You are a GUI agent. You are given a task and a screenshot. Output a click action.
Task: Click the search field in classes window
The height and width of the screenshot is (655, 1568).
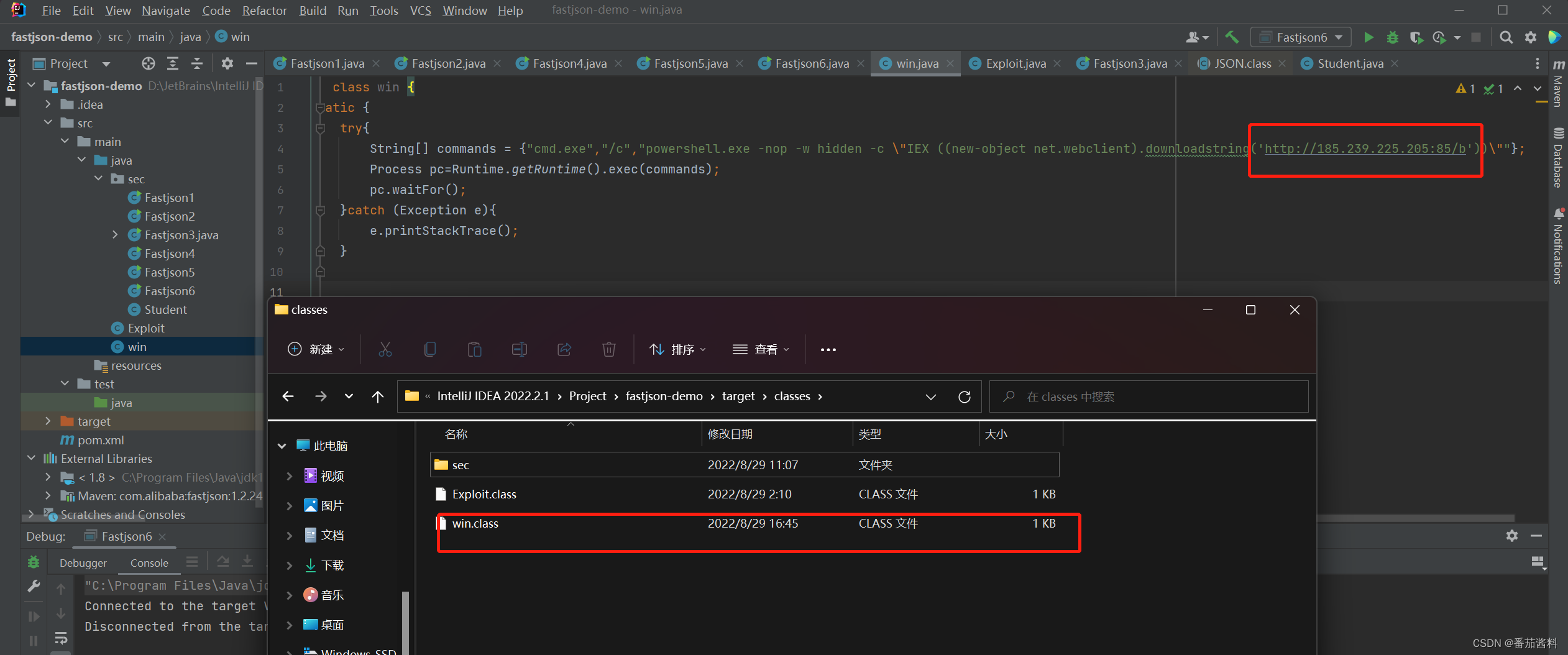1148,396
